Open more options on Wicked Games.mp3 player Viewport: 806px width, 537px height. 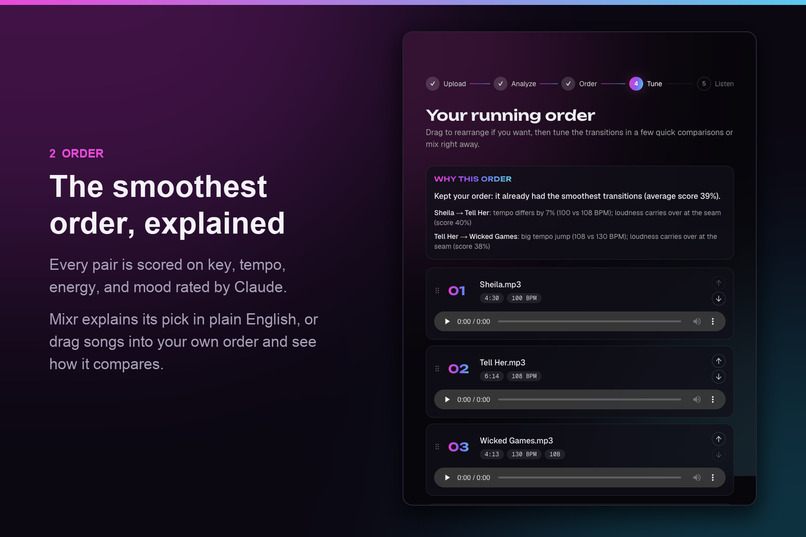click(712, 478)
